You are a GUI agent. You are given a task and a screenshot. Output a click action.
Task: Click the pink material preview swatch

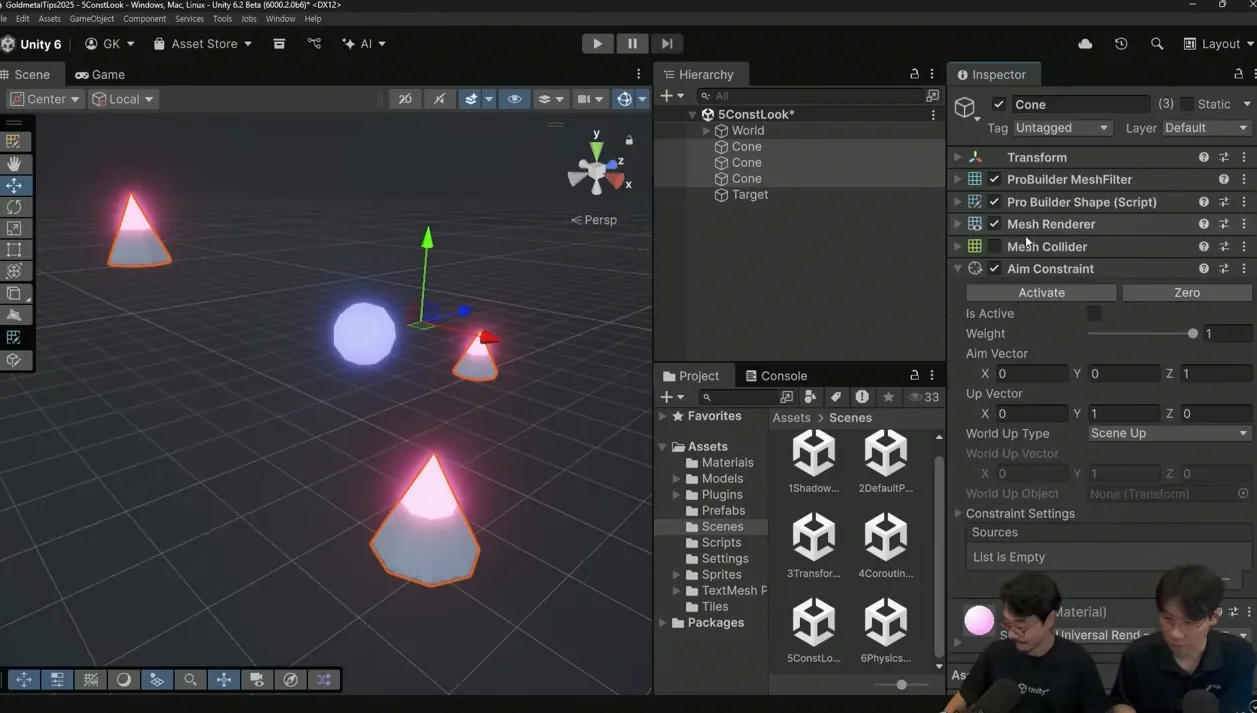tap(978, 621)
